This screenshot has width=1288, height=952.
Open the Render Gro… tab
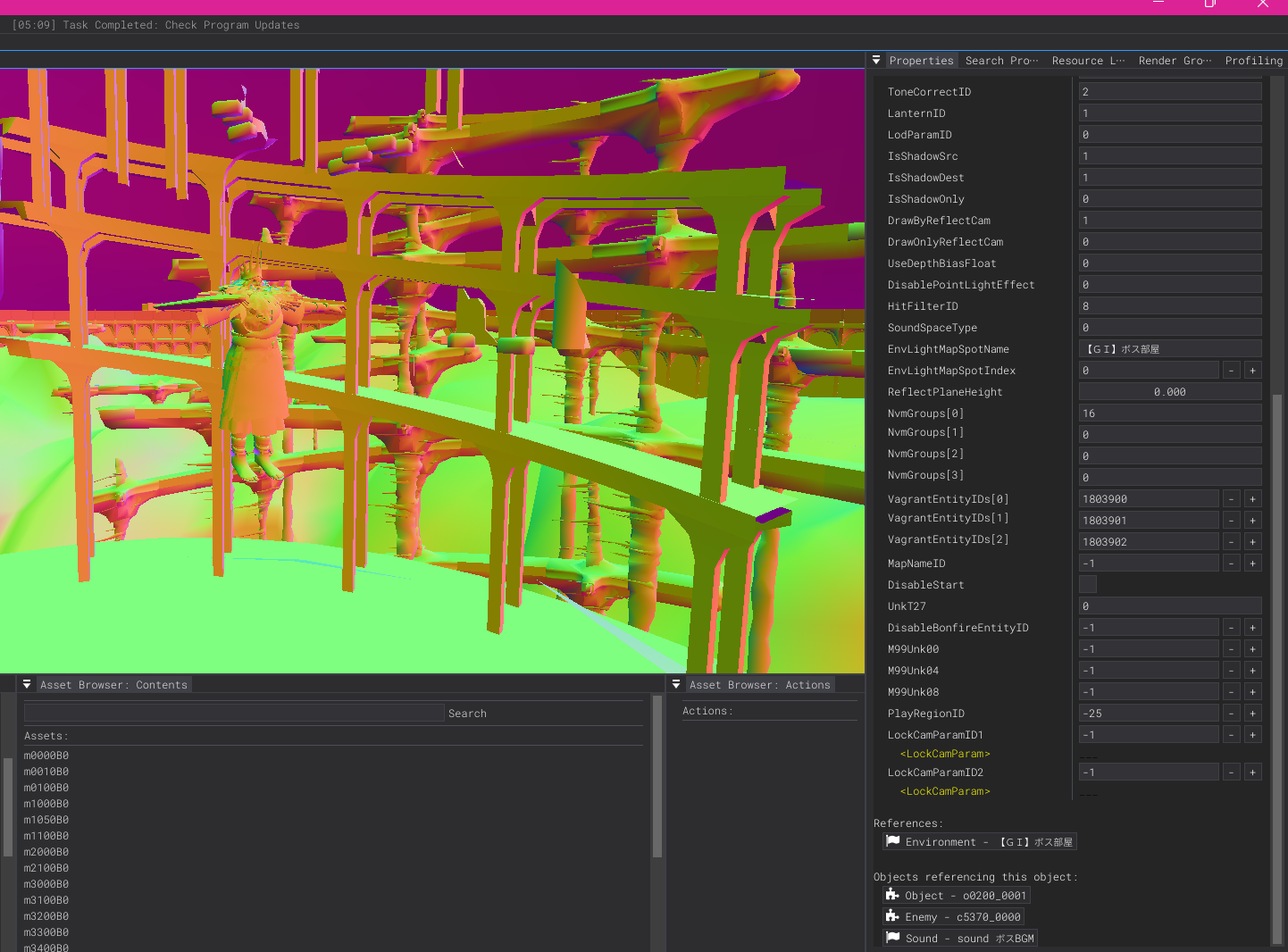(x=1175, y=61)
